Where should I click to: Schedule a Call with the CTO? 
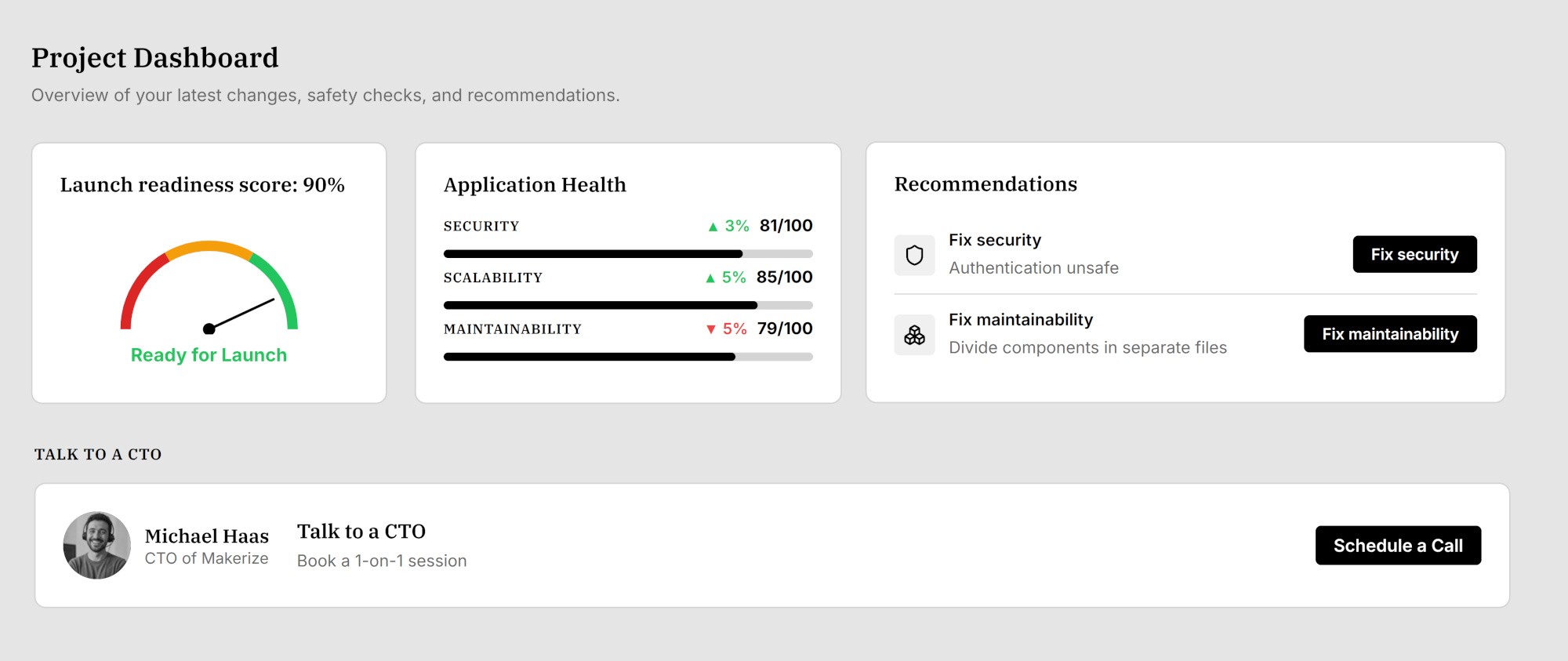point(1397,546)
